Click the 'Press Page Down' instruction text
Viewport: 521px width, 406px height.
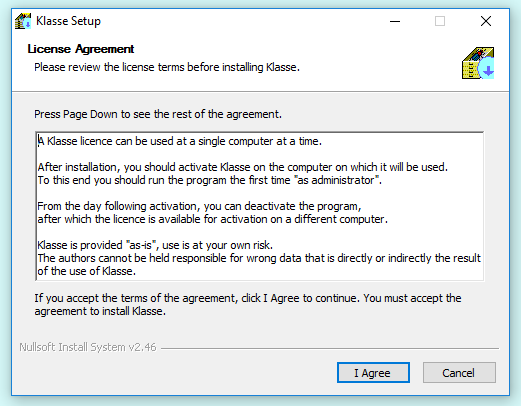coord(158,114)
